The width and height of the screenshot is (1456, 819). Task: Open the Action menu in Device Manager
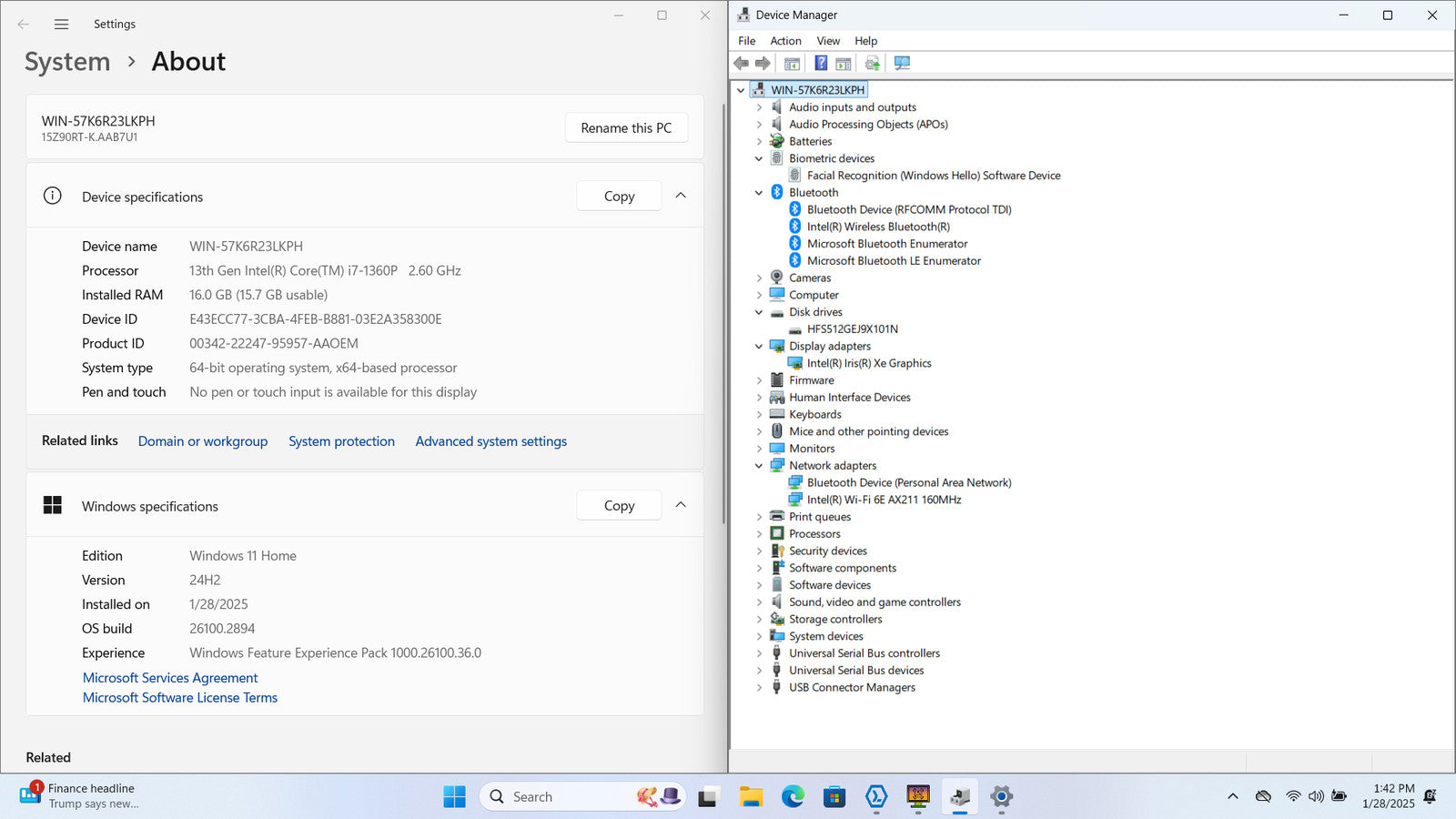tap(785, 41)
